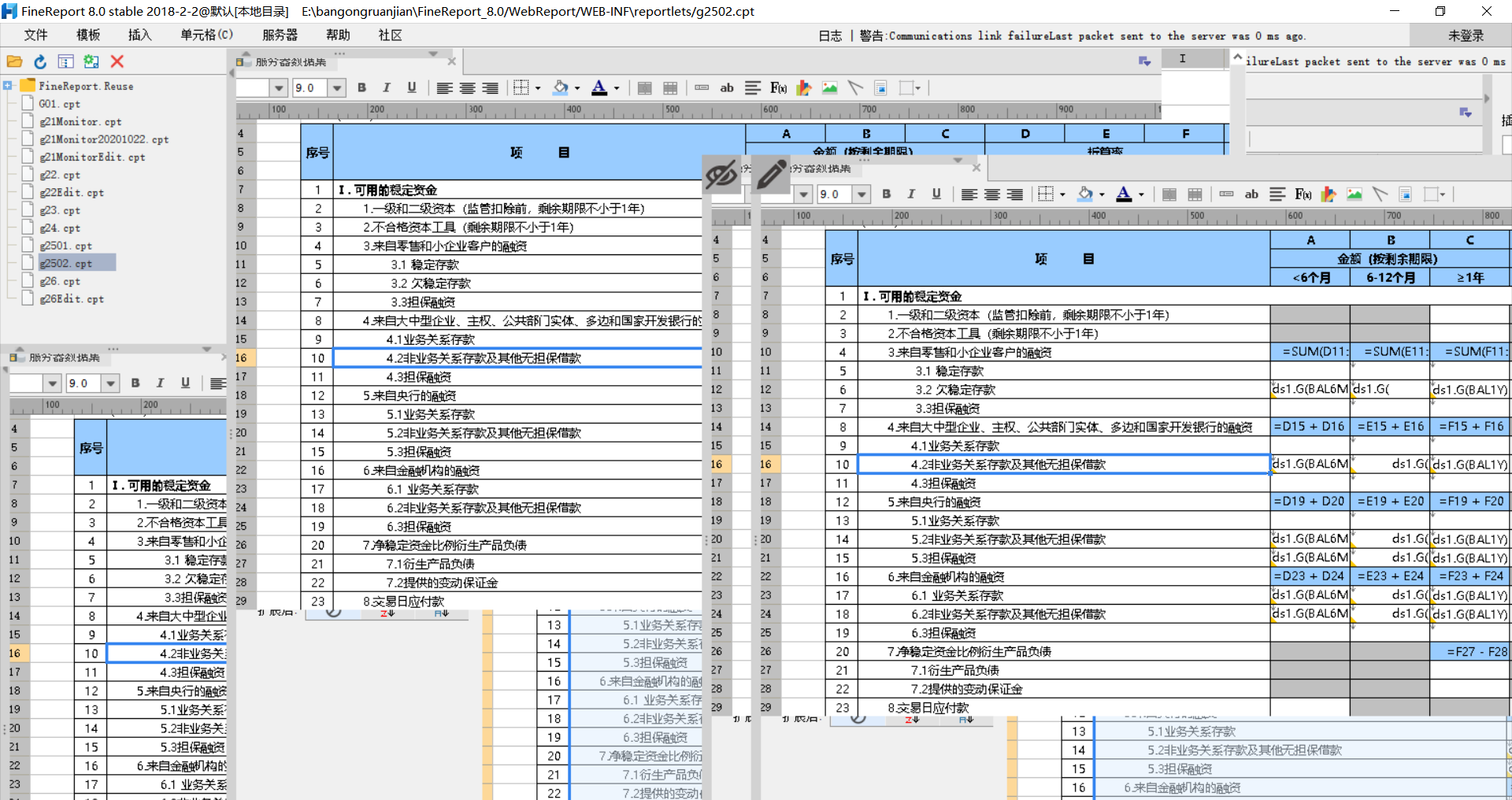Pick font color A in lower-right toolbar
The width and height of the screenshot is (1512, 800).
click(x=1124, y=194)
